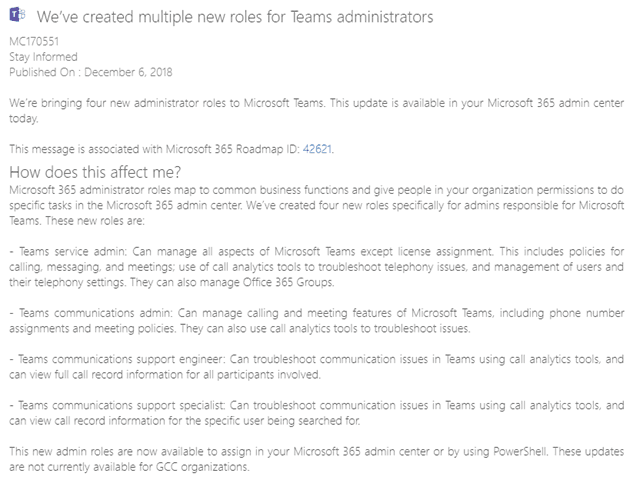Select the communications support engineer role entry
Image resolution: width=640 pixels, height=480 pixels.
(320, 365)
